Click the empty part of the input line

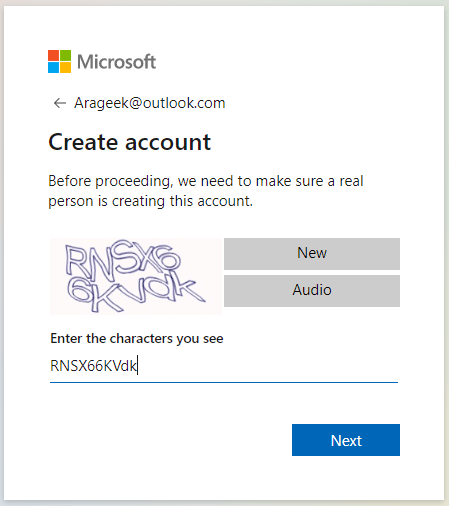(268, 366)
